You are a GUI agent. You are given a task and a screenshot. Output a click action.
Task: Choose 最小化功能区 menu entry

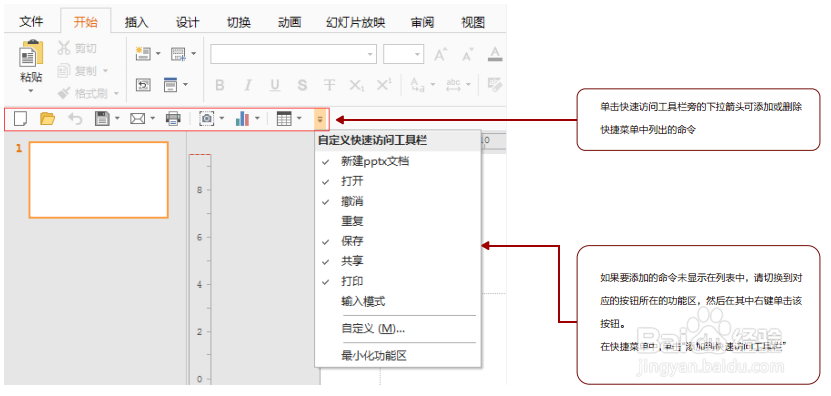click(x=397, y=356)
